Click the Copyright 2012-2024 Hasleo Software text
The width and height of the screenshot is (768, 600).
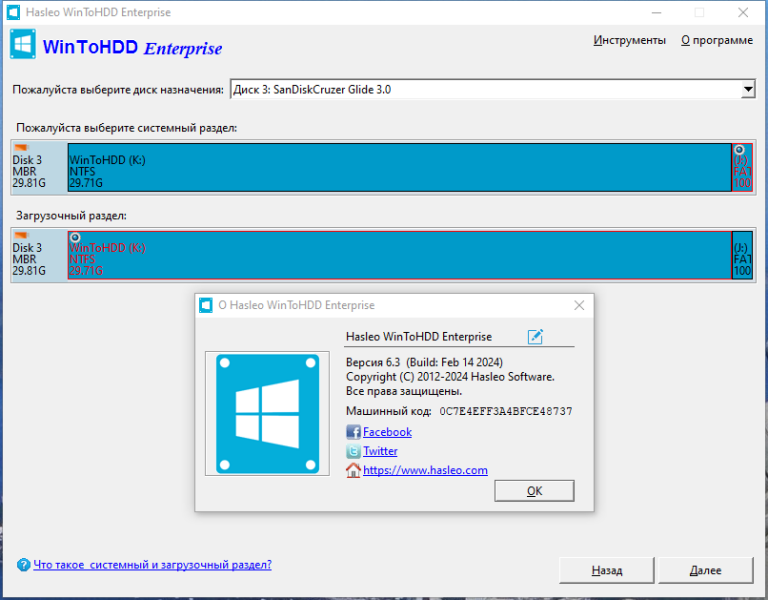pos(450,377)
